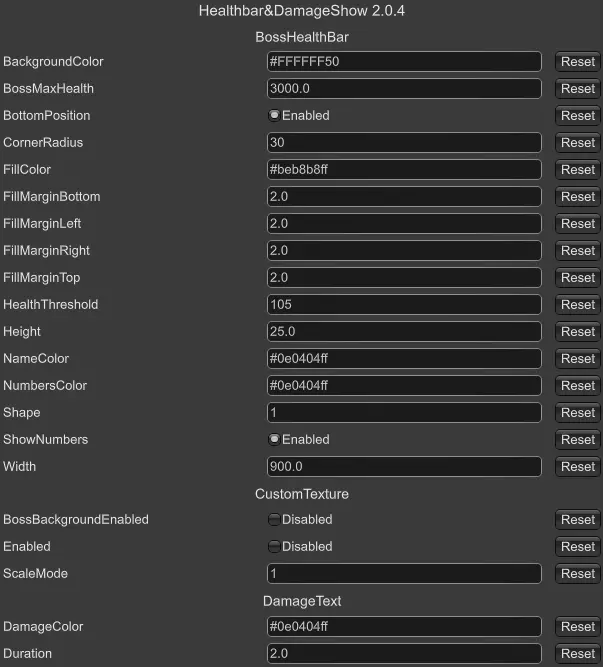Edit the BossMaxHealth value field

pyautogui.click(x=404, y=89)
